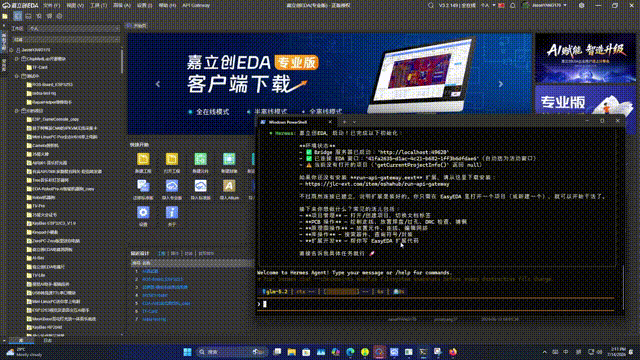Collapse the group containing ESP_GameConsole_copy
This screenshot has height=360, width=640.
click(x=17, y=111)
